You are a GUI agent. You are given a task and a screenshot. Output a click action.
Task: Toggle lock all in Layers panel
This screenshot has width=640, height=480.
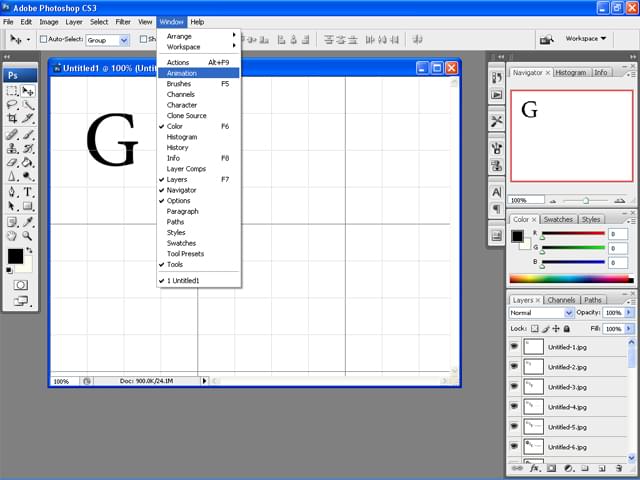[567, 329]
